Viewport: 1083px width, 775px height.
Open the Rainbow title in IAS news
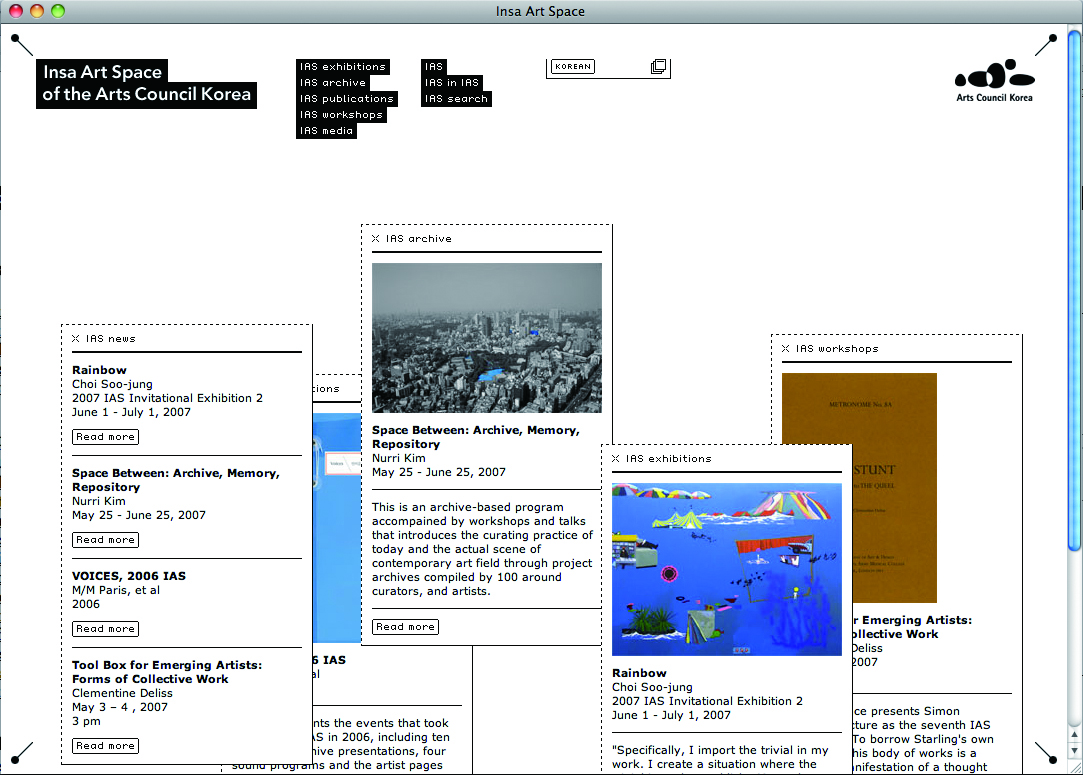click(99, 370)
